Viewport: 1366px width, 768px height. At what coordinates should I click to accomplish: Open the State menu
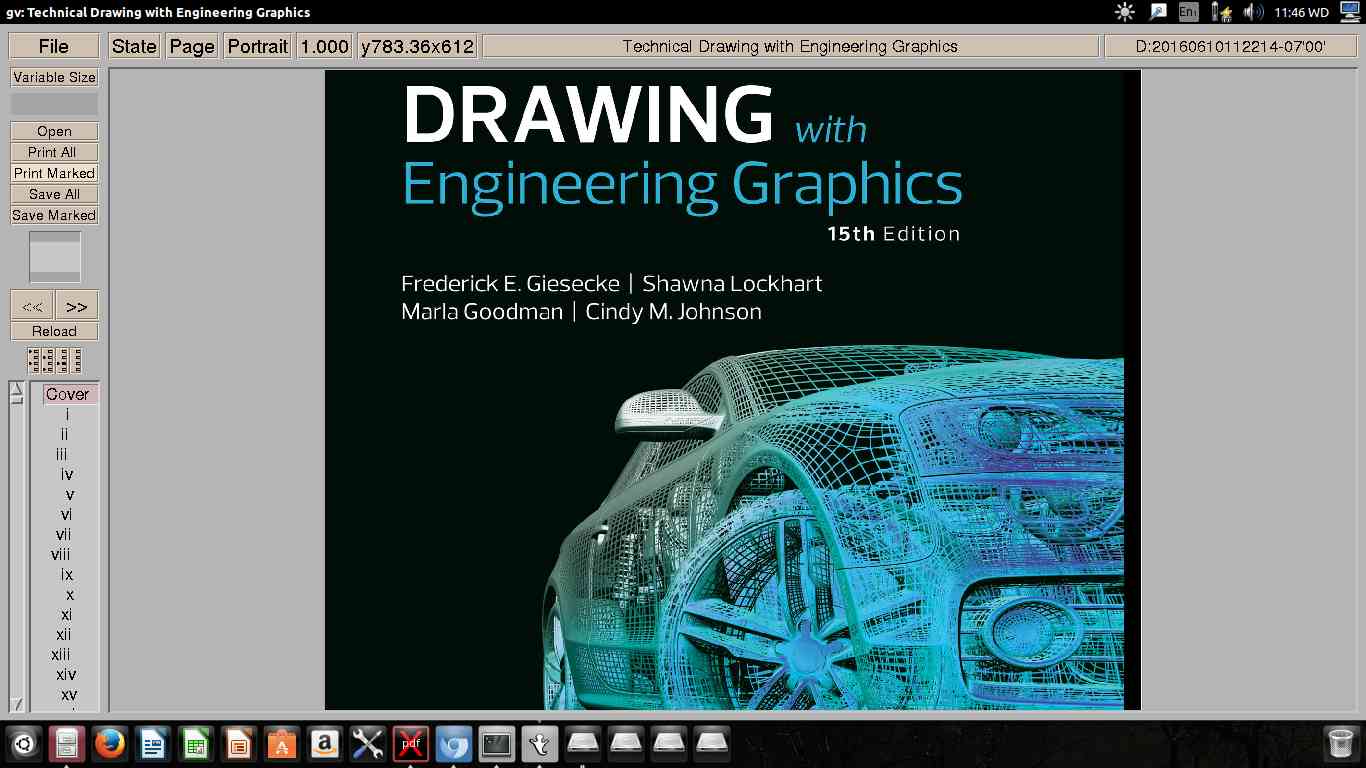[134, 46]
